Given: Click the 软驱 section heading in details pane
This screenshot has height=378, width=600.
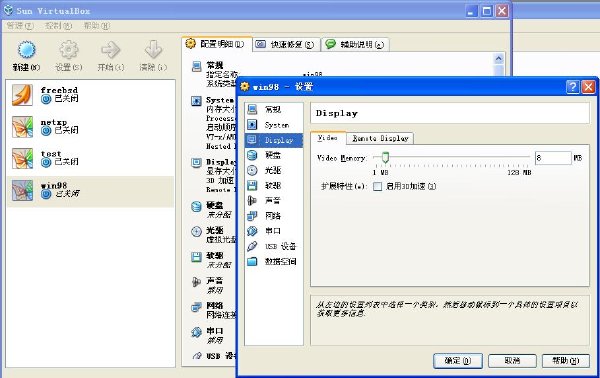Looking at the screenshot, I should 215,256.
